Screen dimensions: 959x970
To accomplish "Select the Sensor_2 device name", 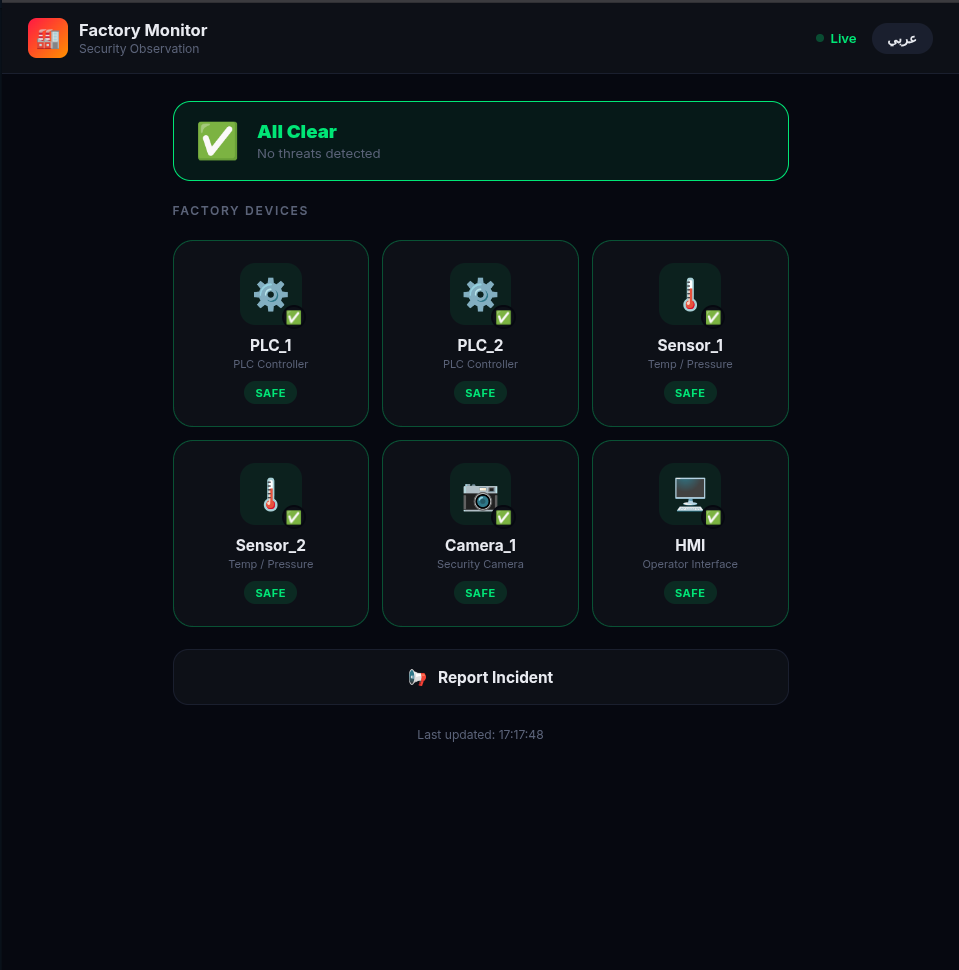I will (x=270, y=545).
